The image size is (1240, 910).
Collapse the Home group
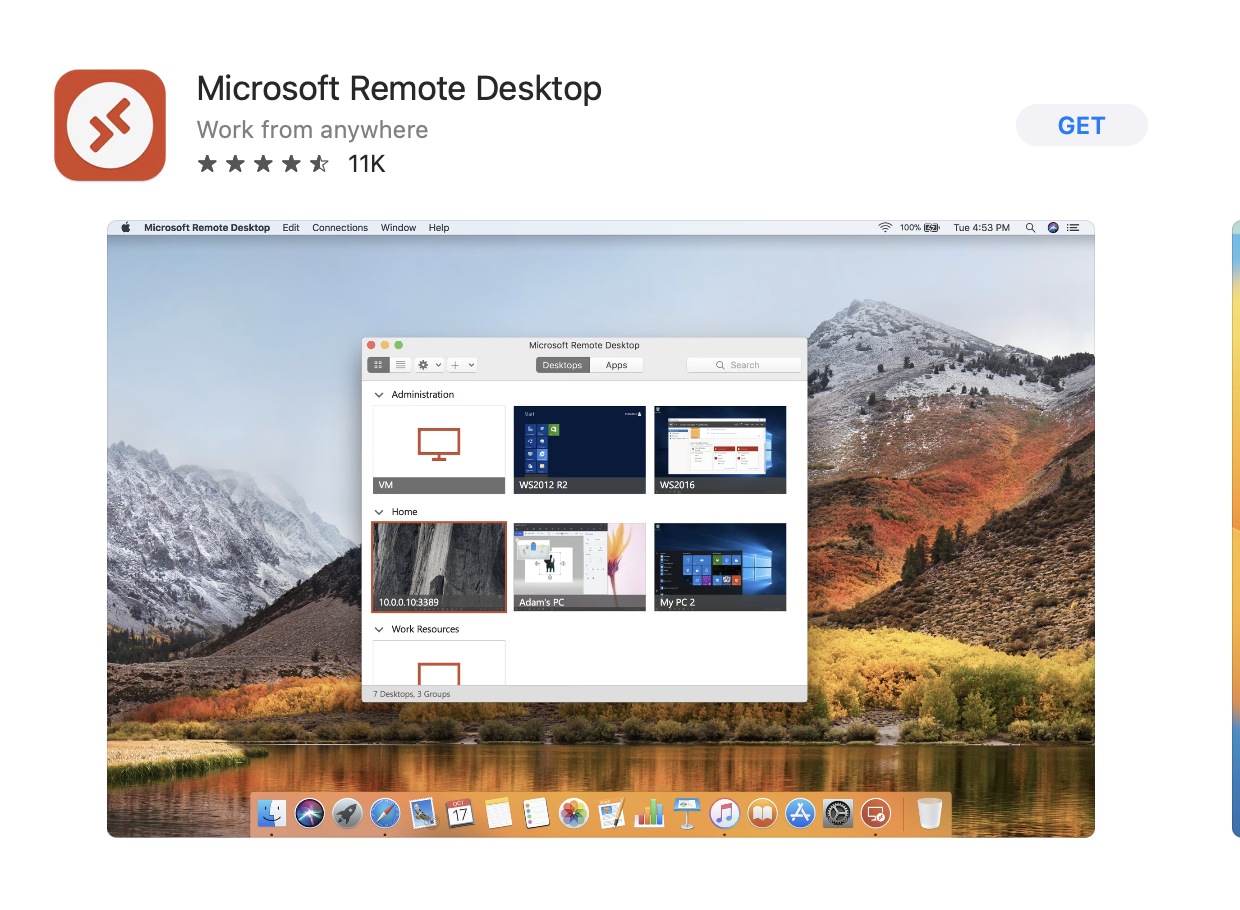click(379, 512)
